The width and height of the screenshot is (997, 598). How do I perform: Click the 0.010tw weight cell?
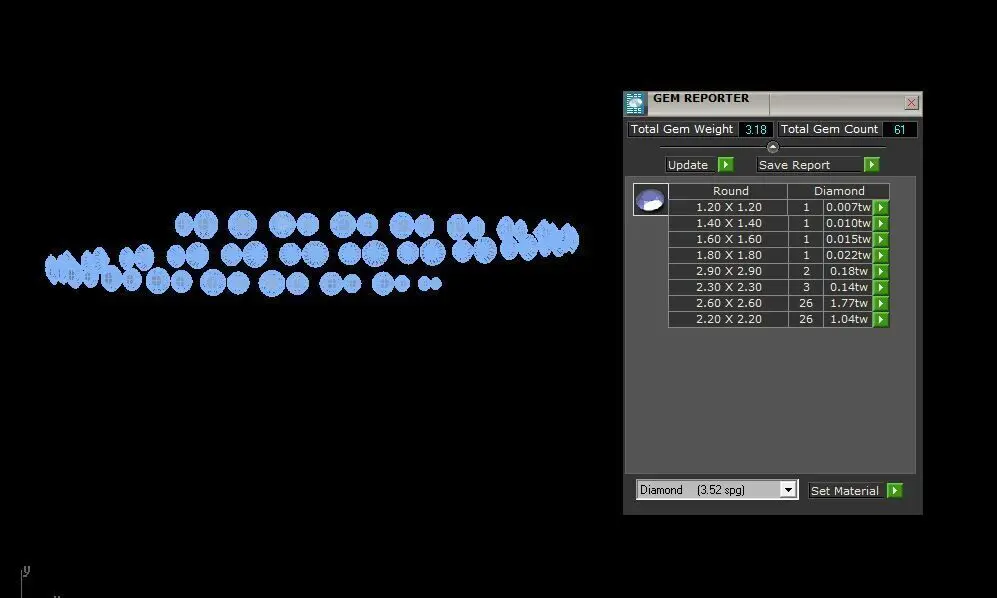tap(848, 223)
